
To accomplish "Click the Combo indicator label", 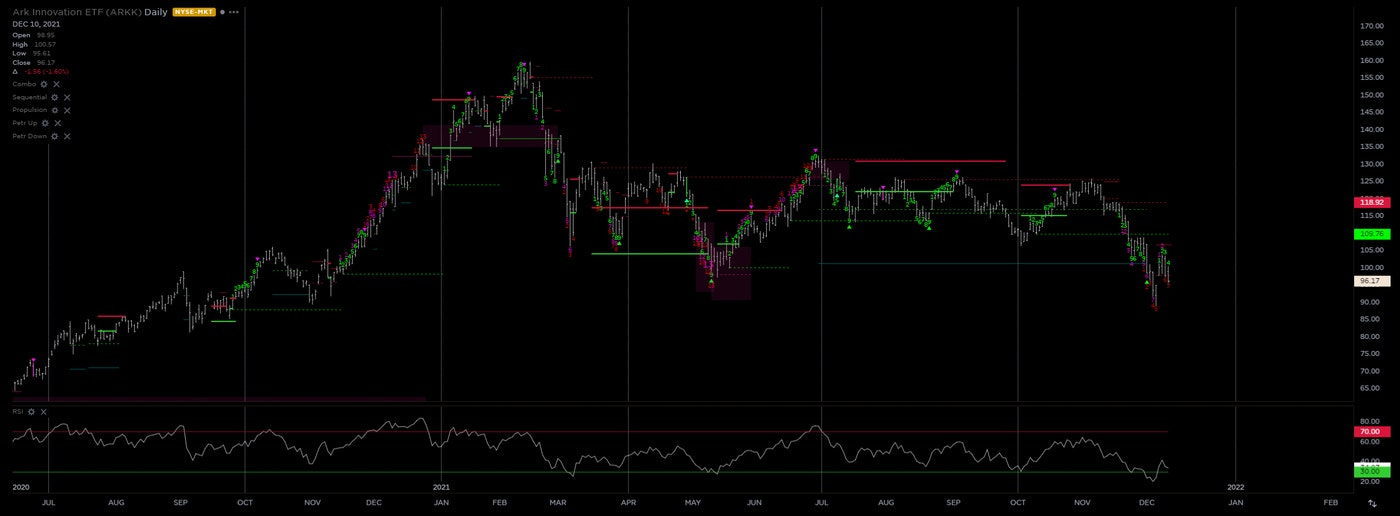I will tap(24, 84).
